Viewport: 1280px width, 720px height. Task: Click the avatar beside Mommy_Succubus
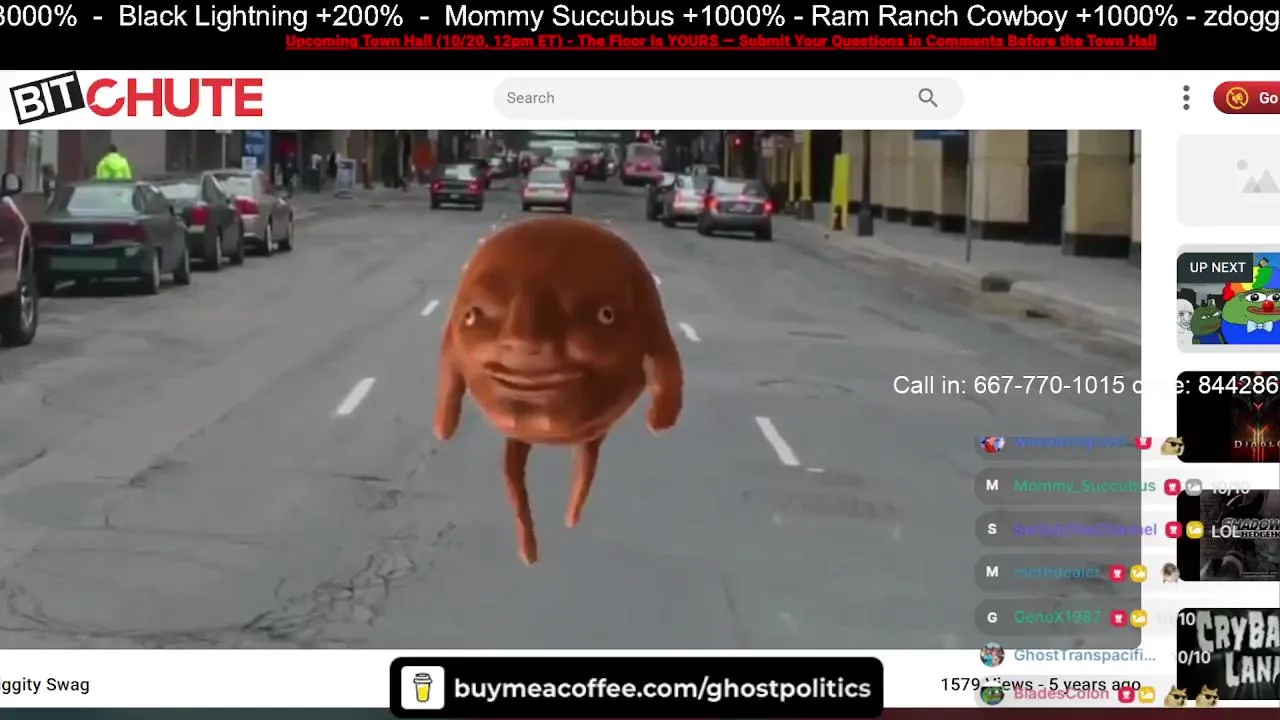pos(992,485)
